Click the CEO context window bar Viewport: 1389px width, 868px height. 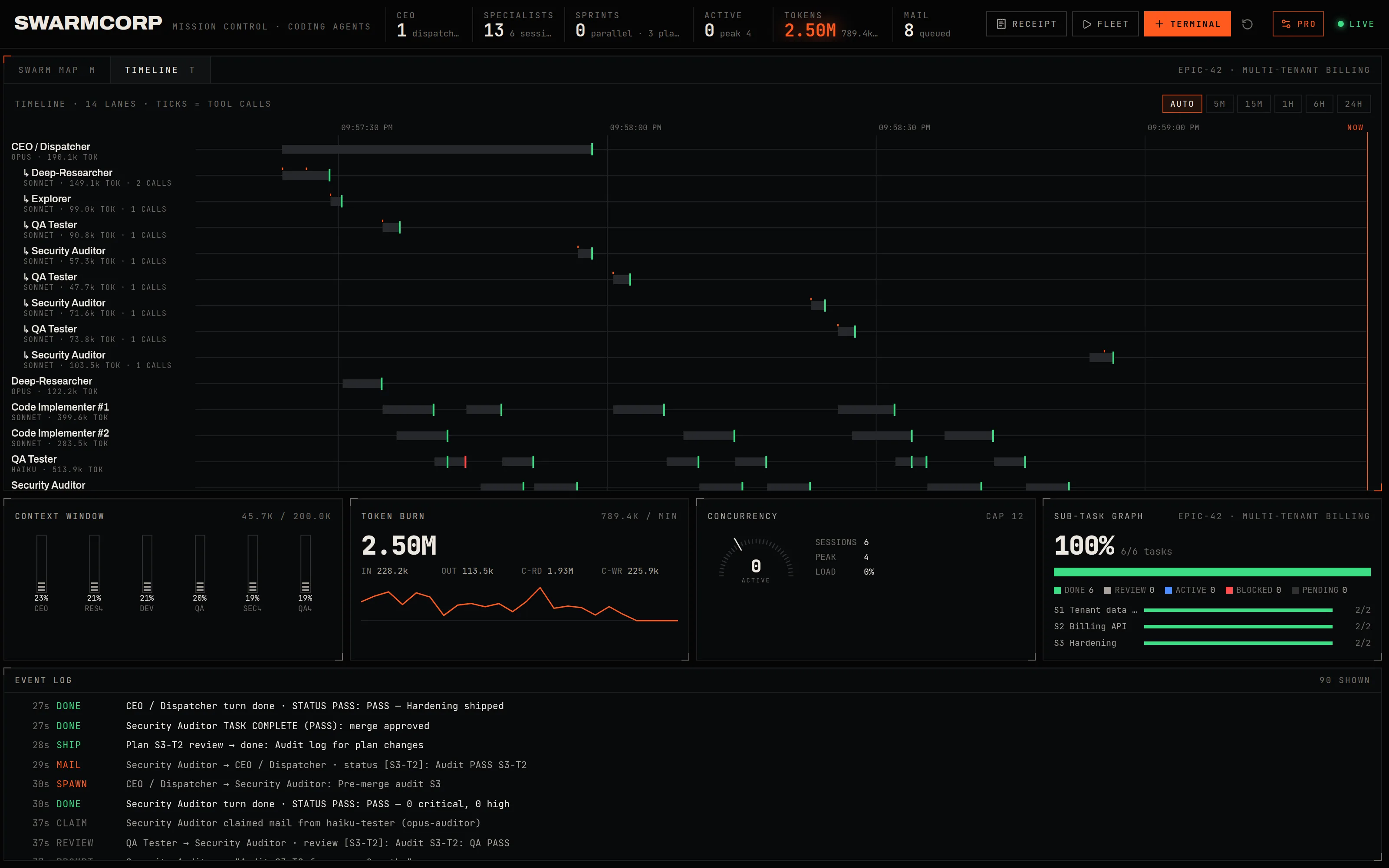[x=41, y=563]
